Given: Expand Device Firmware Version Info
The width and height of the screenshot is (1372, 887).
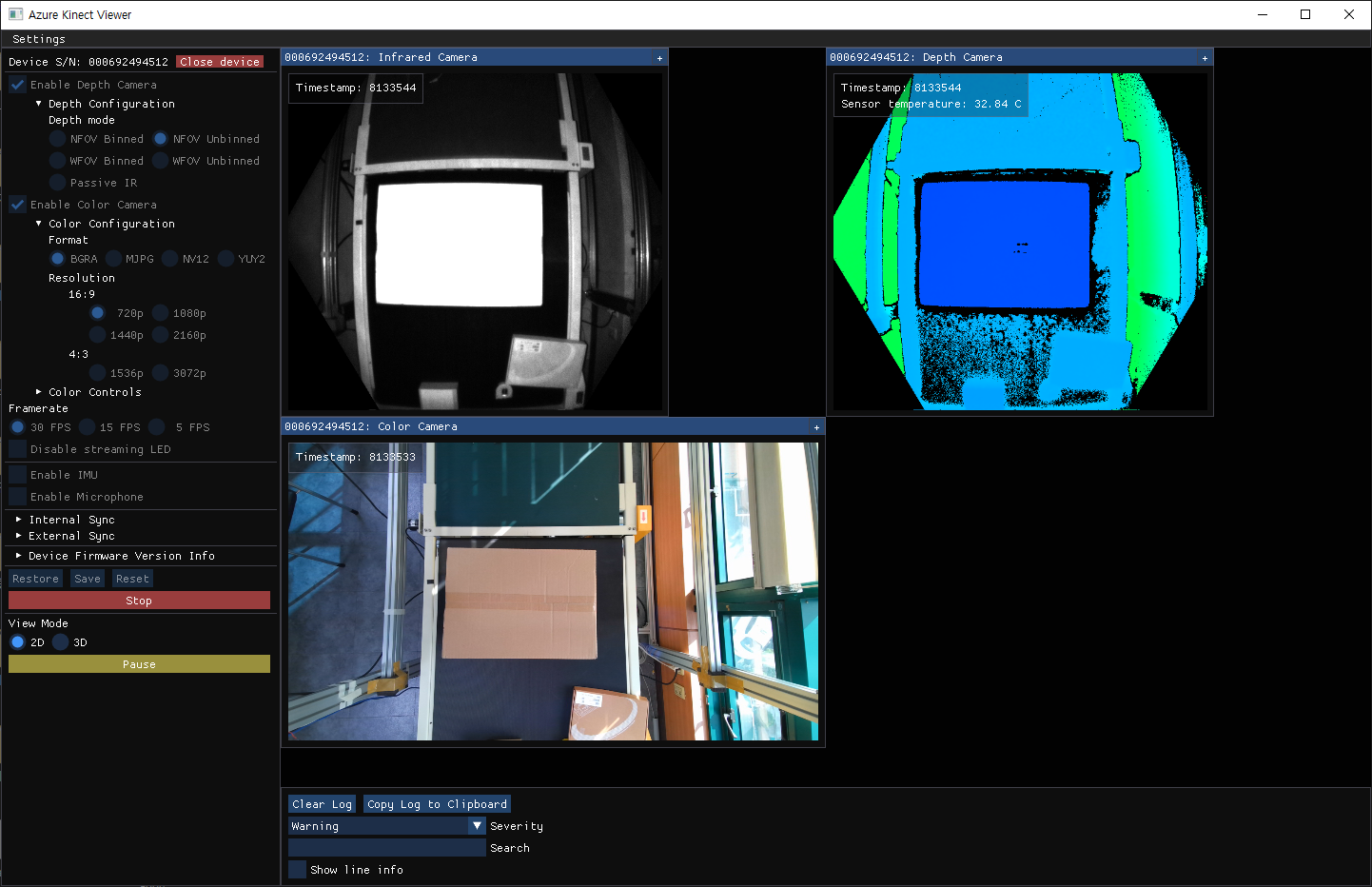Looking at the screenshot, I should point(19,556).
